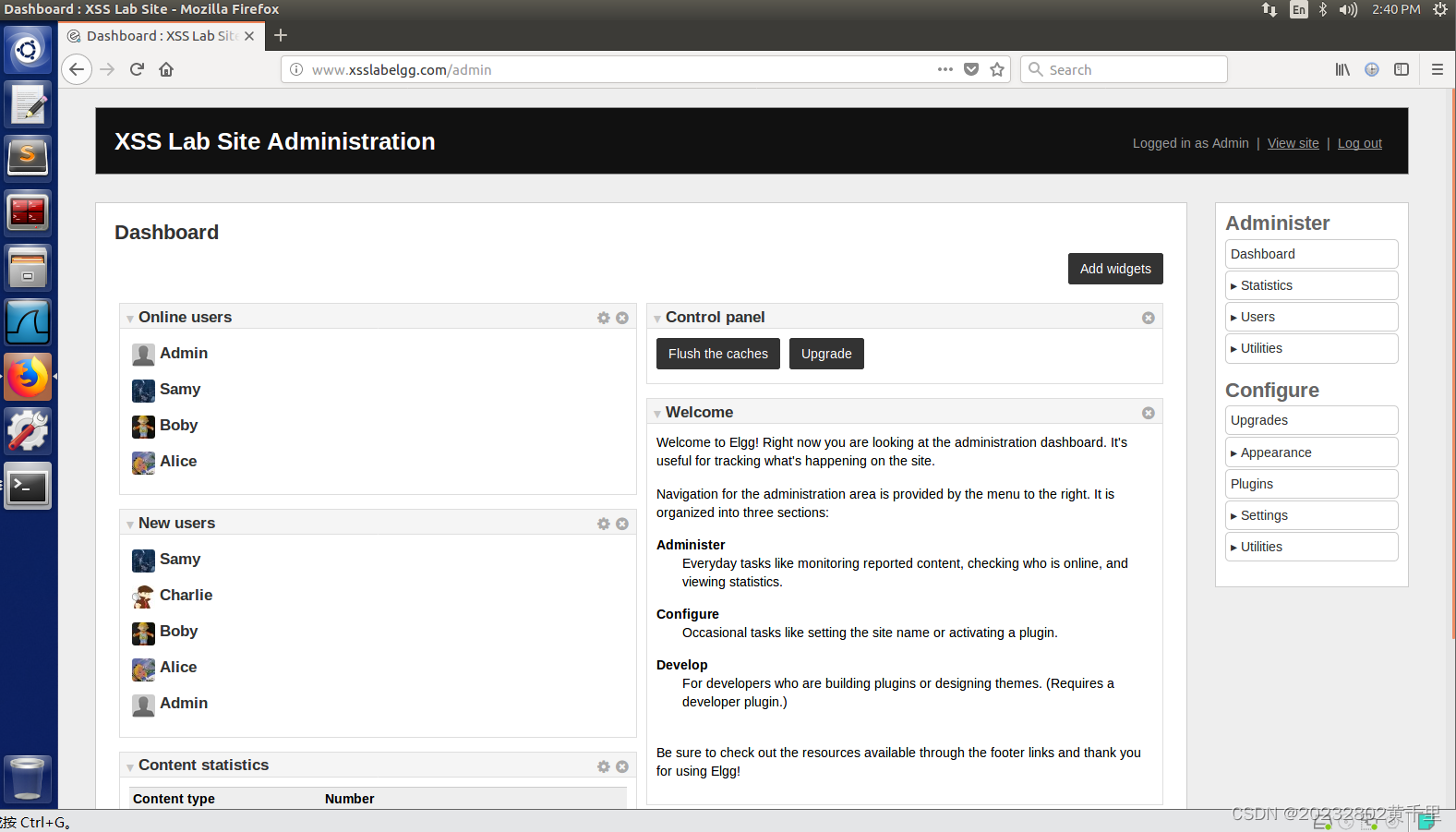Remove the Online users widget
Screen dimensions: 1456x832
tap(622, 318)
